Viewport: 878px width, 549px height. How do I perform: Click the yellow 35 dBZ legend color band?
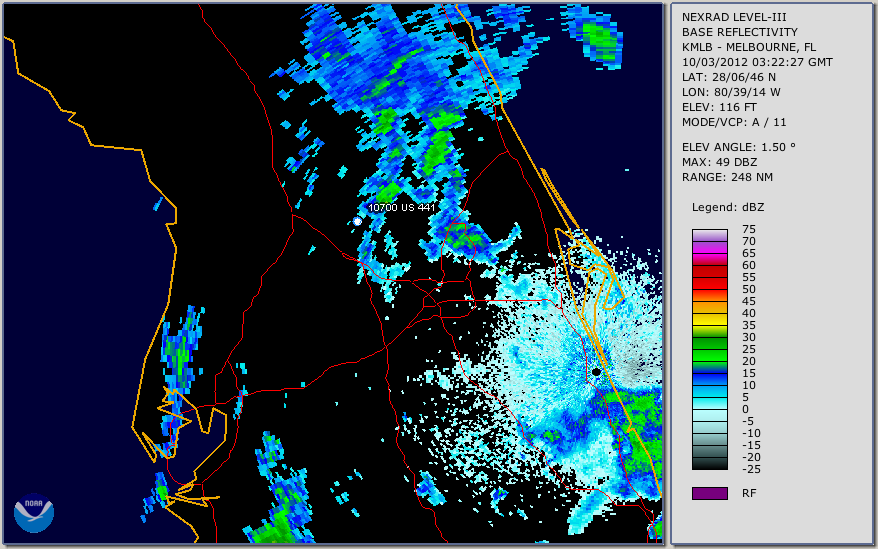pos(709,319)
